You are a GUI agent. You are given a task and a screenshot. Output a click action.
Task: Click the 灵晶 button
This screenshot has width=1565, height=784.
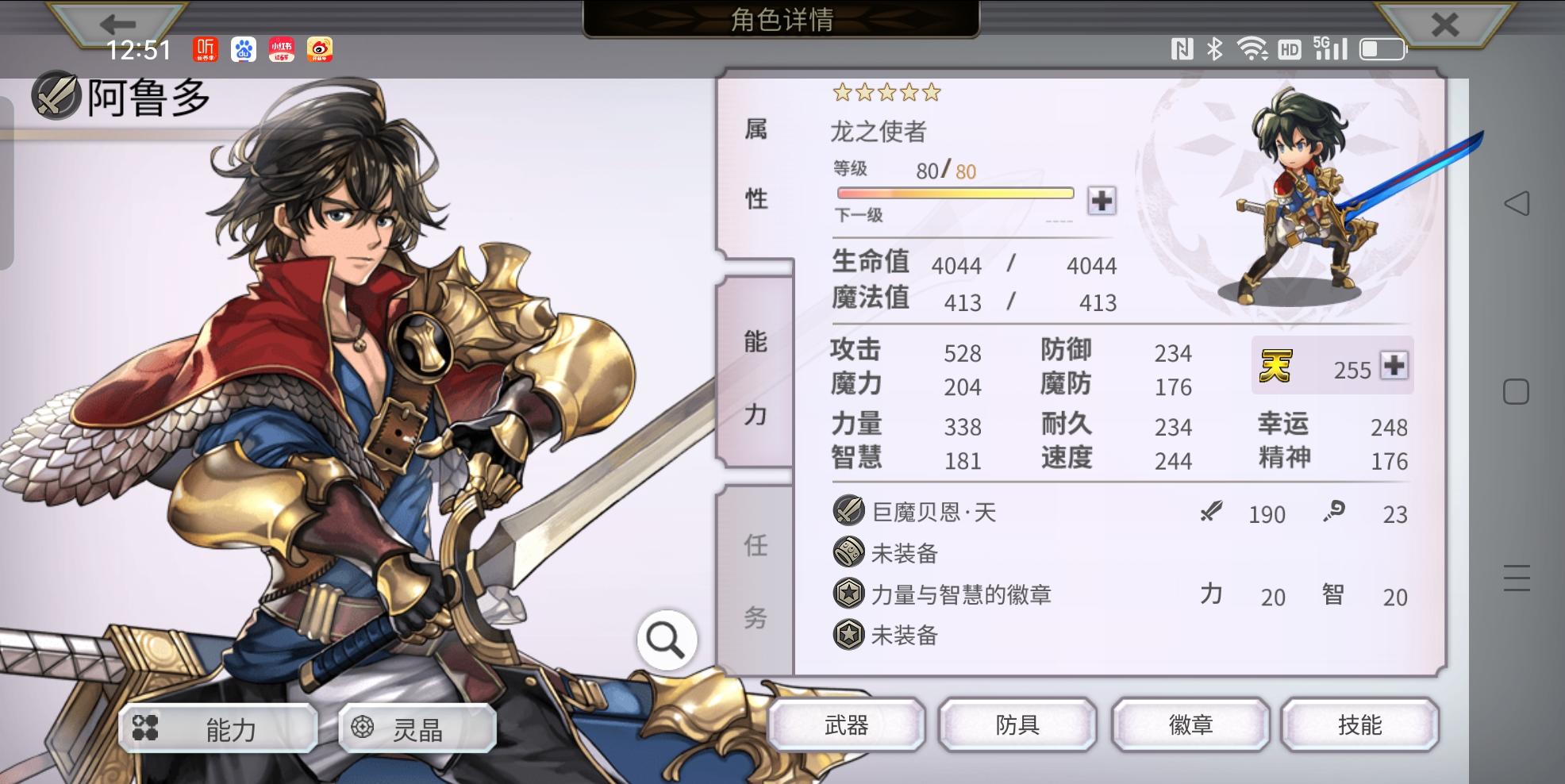click(418, 728)
